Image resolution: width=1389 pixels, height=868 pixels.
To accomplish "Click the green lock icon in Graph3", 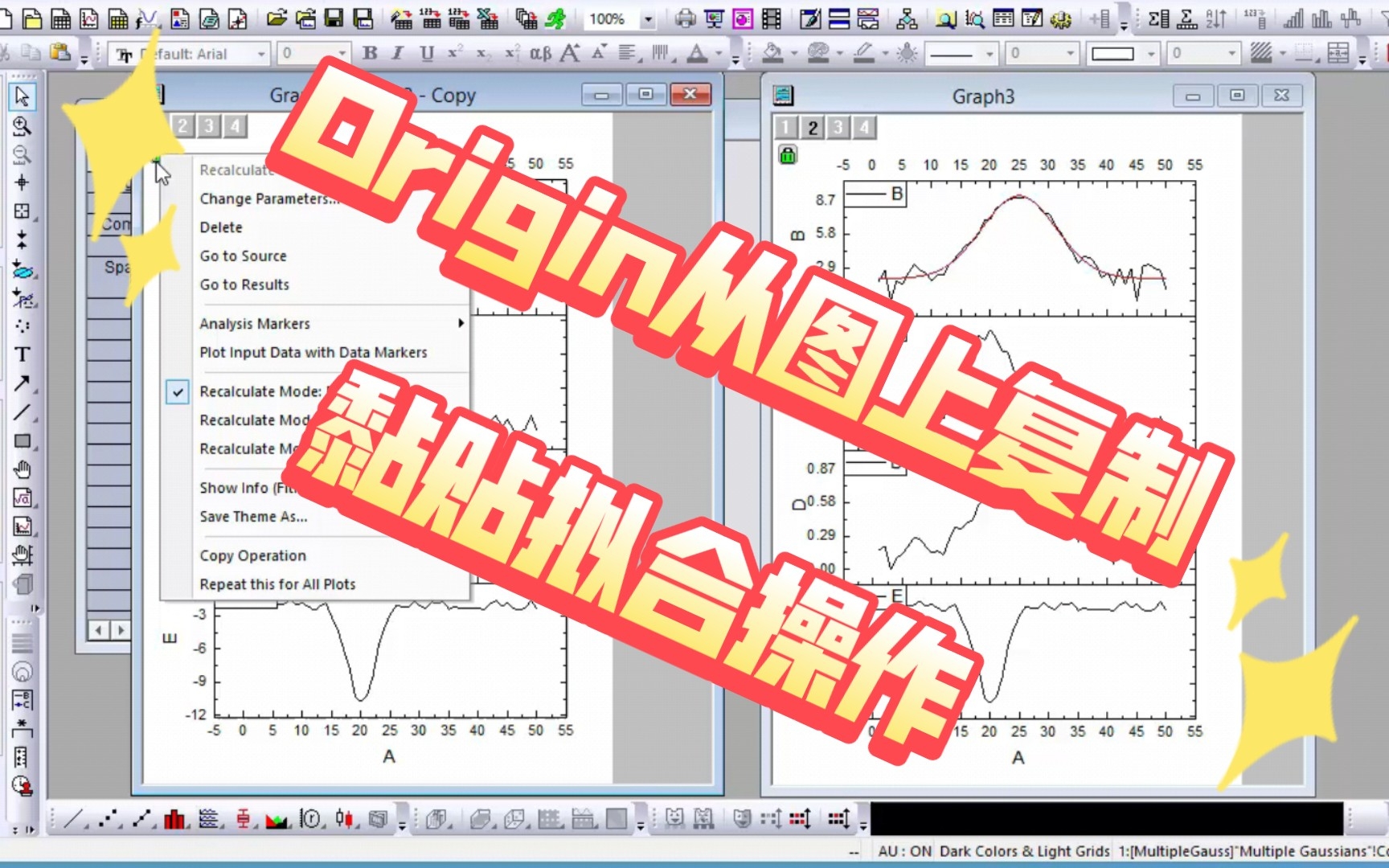I will coord(788,155).
